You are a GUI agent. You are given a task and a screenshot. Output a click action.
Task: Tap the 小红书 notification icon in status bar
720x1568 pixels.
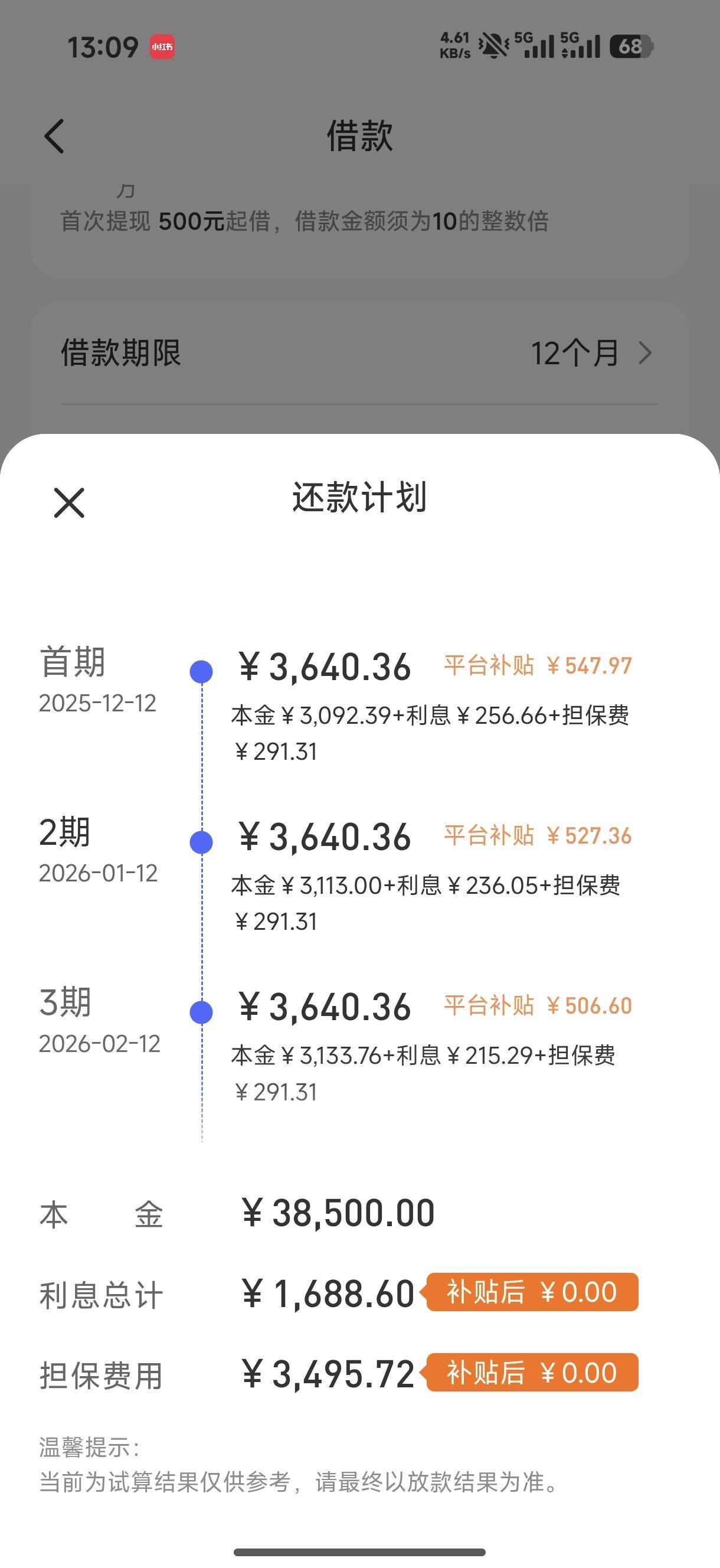click(x=162, y=47)
